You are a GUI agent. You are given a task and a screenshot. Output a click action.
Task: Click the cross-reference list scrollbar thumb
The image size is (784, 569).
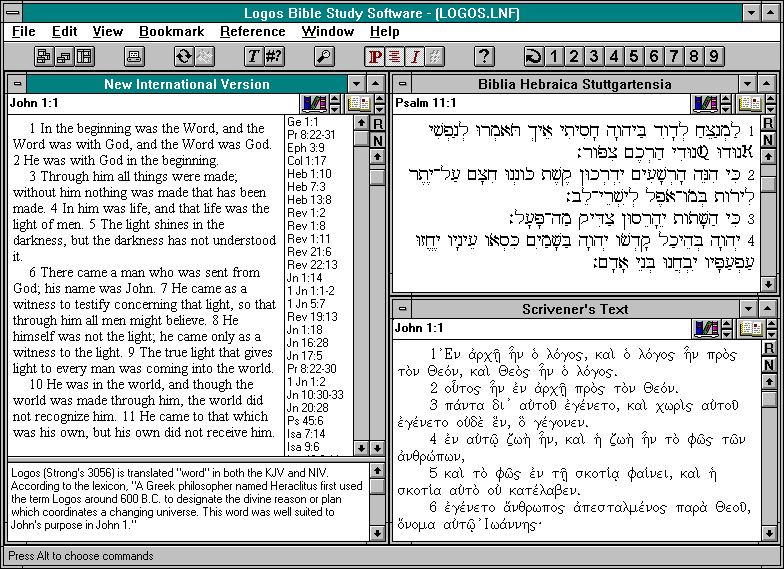point(361,138)
